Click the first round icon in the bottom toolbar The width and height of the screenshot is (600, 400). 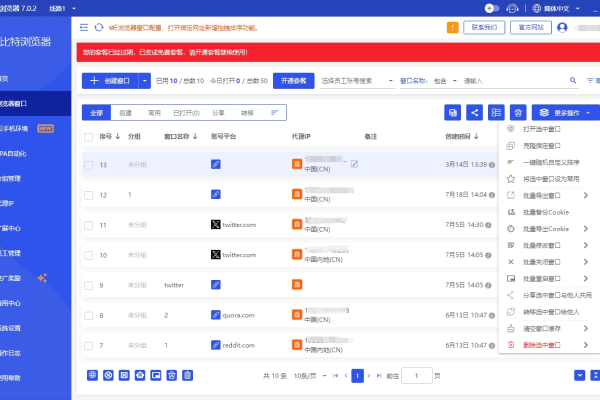pos(92,375)
